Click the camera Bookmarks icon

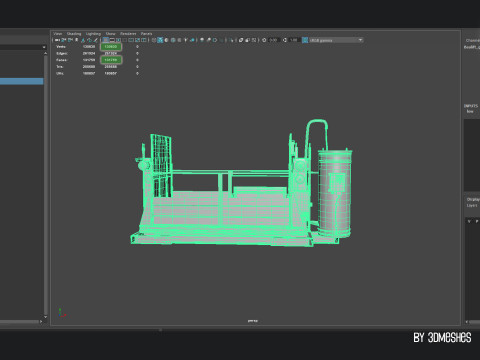pyautogui.click(x=76, y=40)
